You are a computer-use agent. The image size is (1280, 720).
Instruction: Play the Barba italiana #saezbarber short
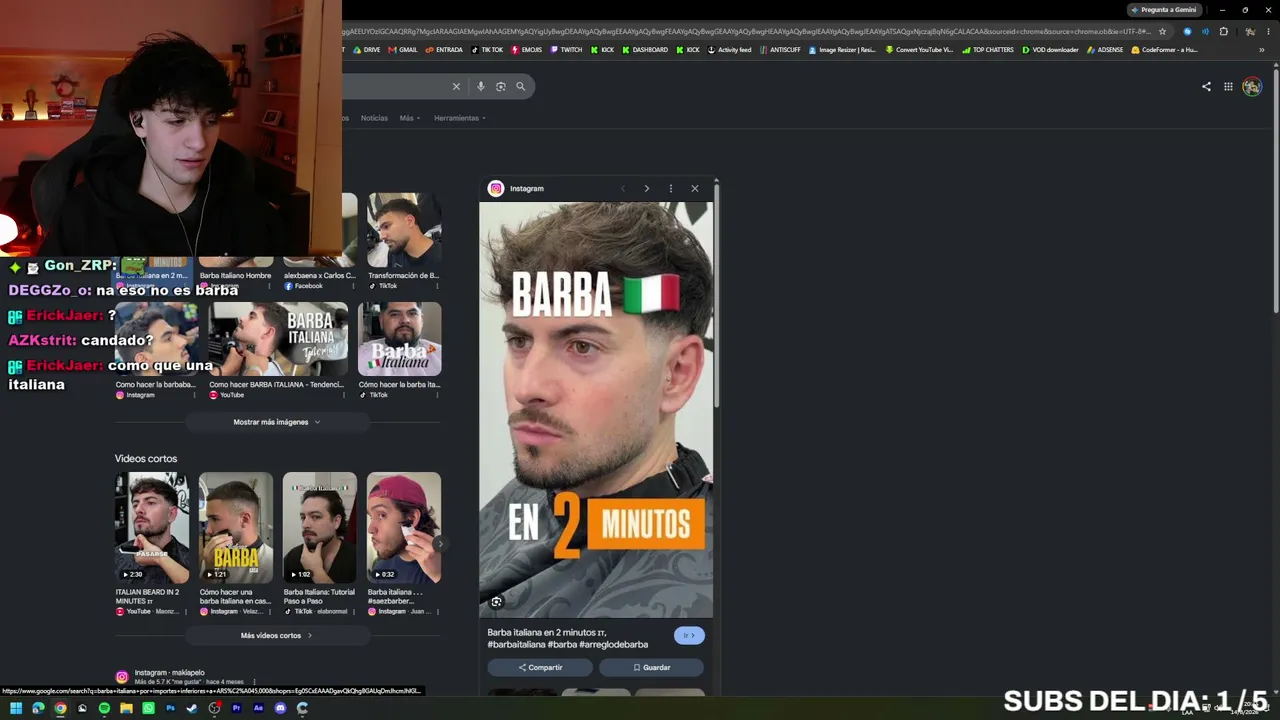click(404, 528)
